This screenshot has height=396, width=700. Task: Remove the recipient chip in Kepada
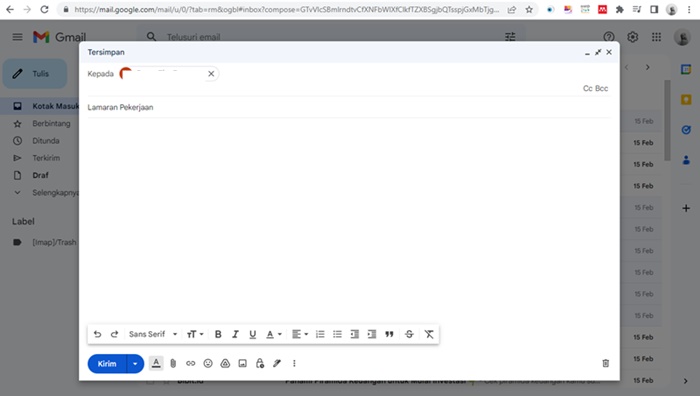[211, 74]
